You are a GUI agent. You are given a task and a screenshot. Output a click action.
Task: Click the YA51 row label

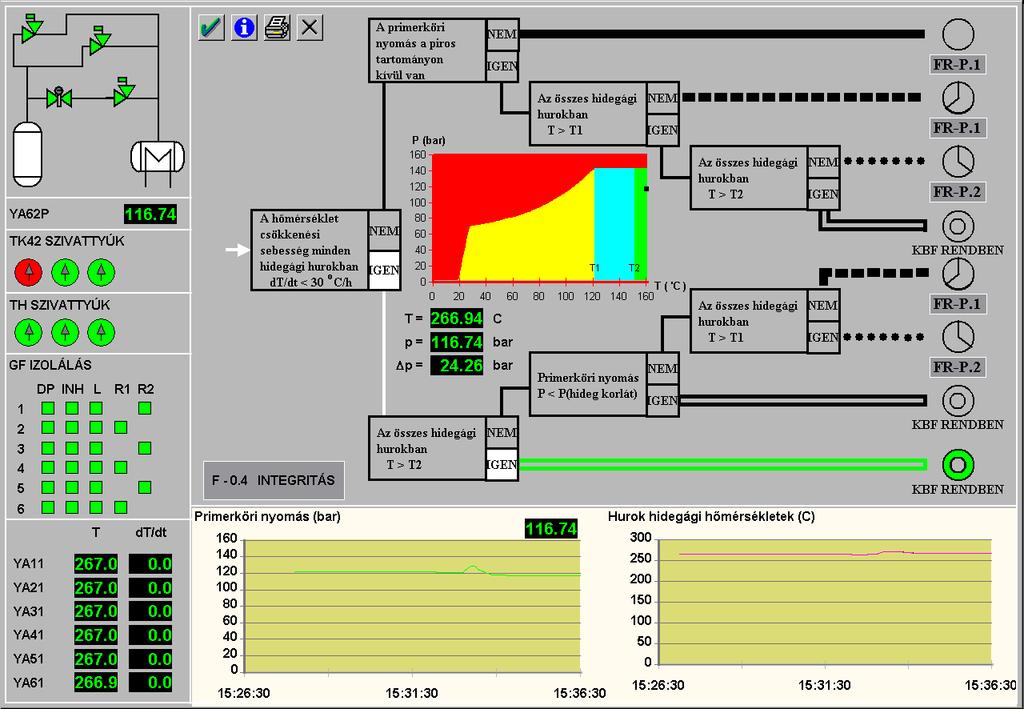pyautogui.click(x=28, y=659)
